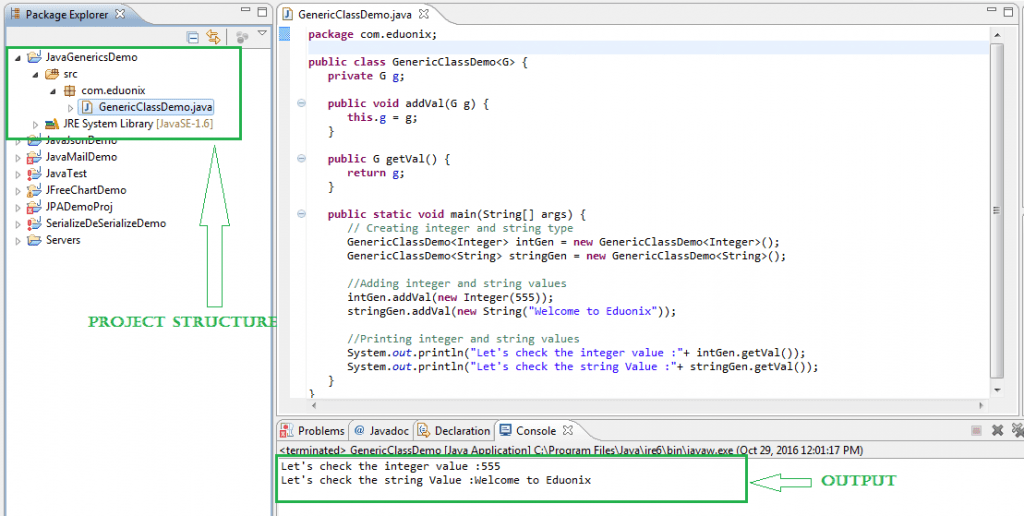The width and height of the screenshot is (1024, 516).
Task: Minimize the editor area
Action: coord(991,12)
